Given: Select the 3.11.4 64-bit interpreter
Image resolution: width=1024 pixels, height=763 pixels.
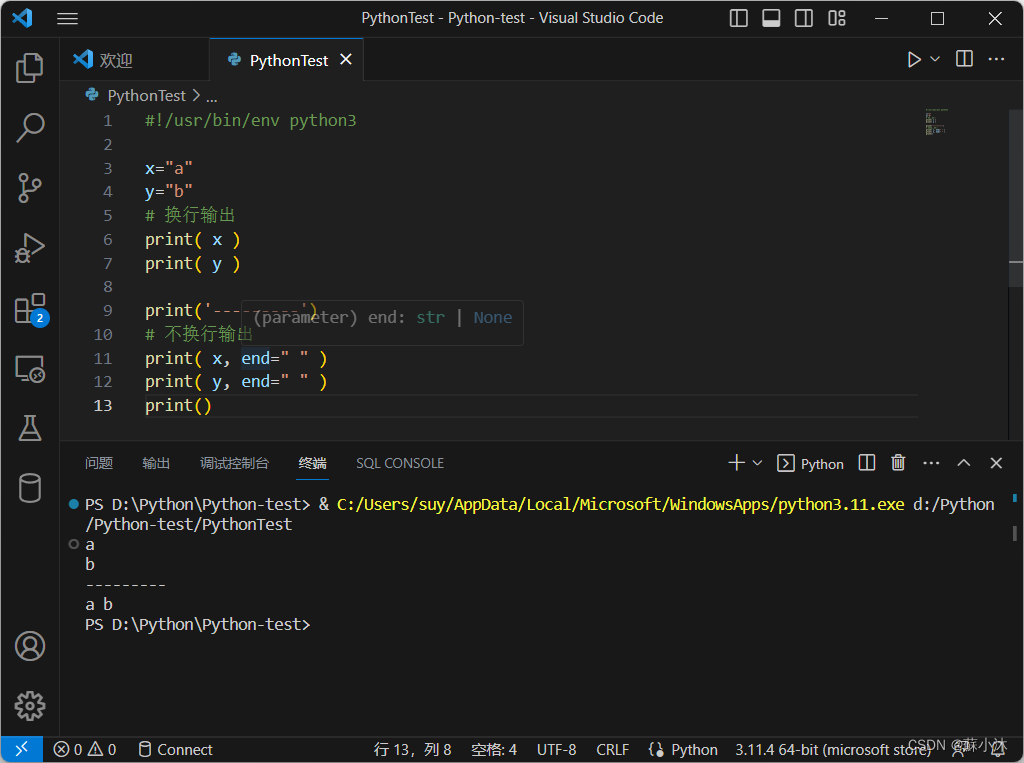Looking at the screenshot, I should [833, 749].
